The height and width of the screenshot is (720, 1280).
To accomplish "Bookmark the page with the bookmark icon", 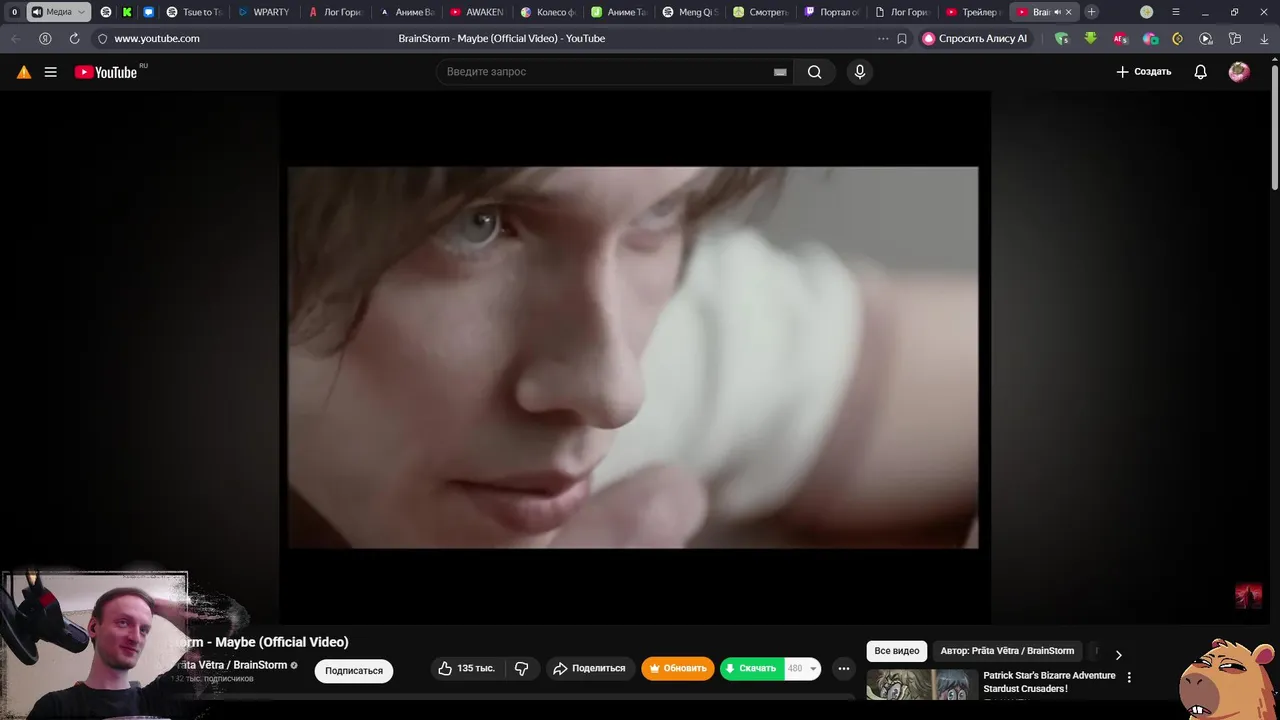I will (x=902, y=39).
